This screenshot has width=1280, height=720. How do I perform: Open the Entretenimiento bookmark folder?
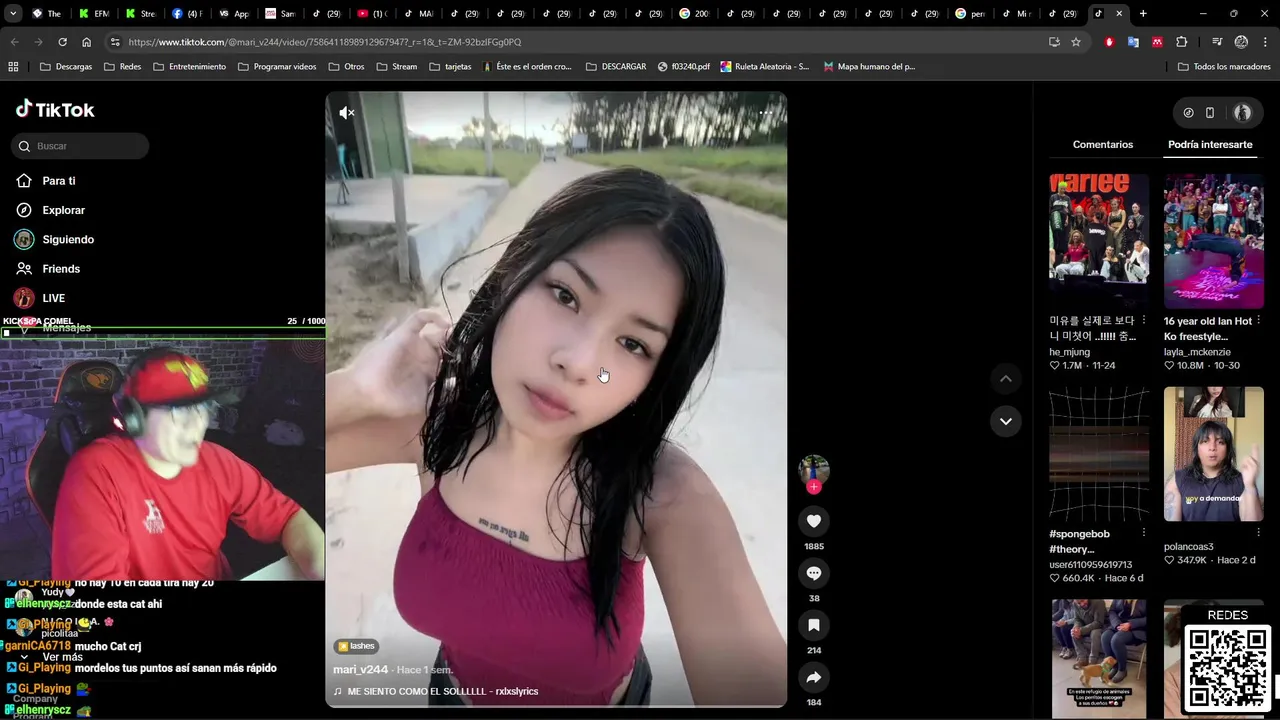[189, 67]
